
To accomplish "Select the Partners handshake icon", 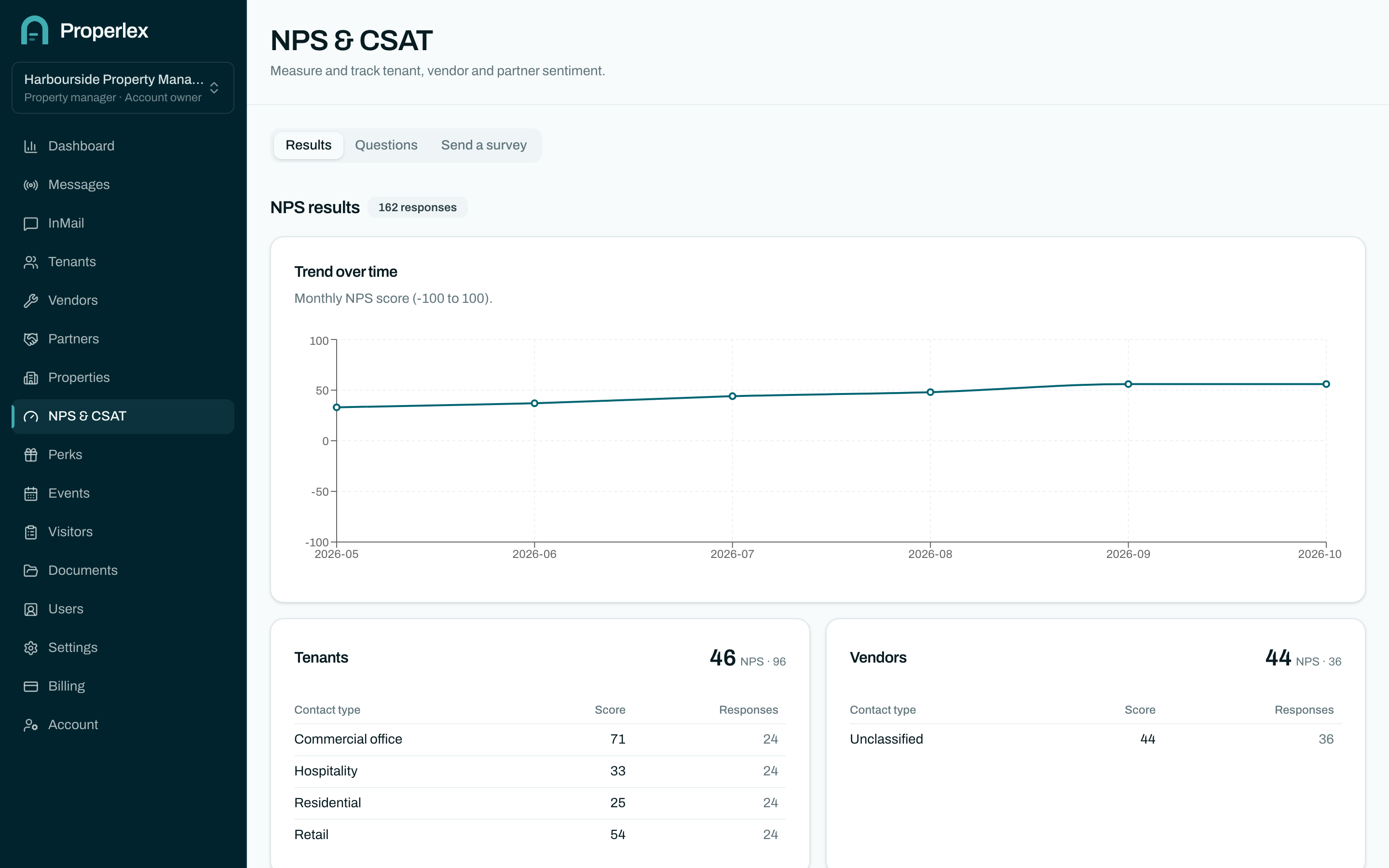I will click(30, 339).
